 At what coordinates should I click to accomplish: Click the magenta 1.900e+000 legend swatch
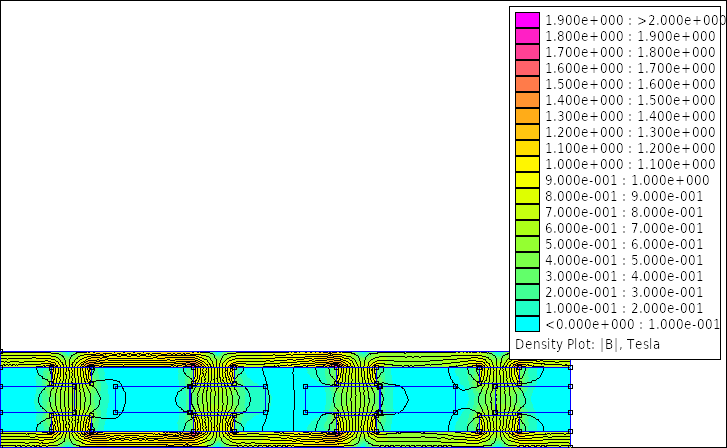[527, 20]
